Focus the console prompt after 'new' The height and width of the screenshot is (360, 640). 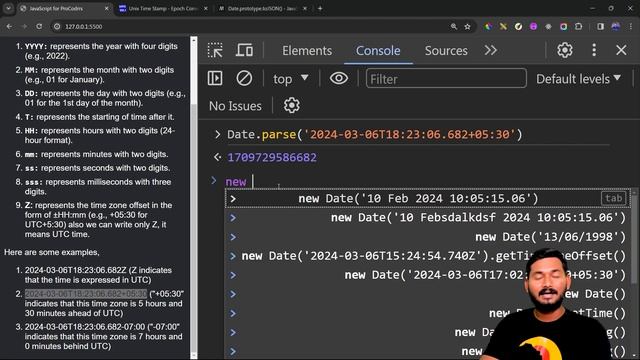(253, 182)
